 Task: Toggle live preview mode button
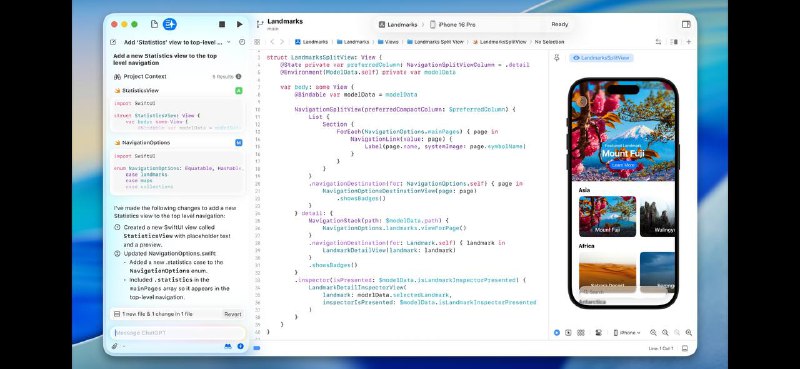tap(557, 332)
